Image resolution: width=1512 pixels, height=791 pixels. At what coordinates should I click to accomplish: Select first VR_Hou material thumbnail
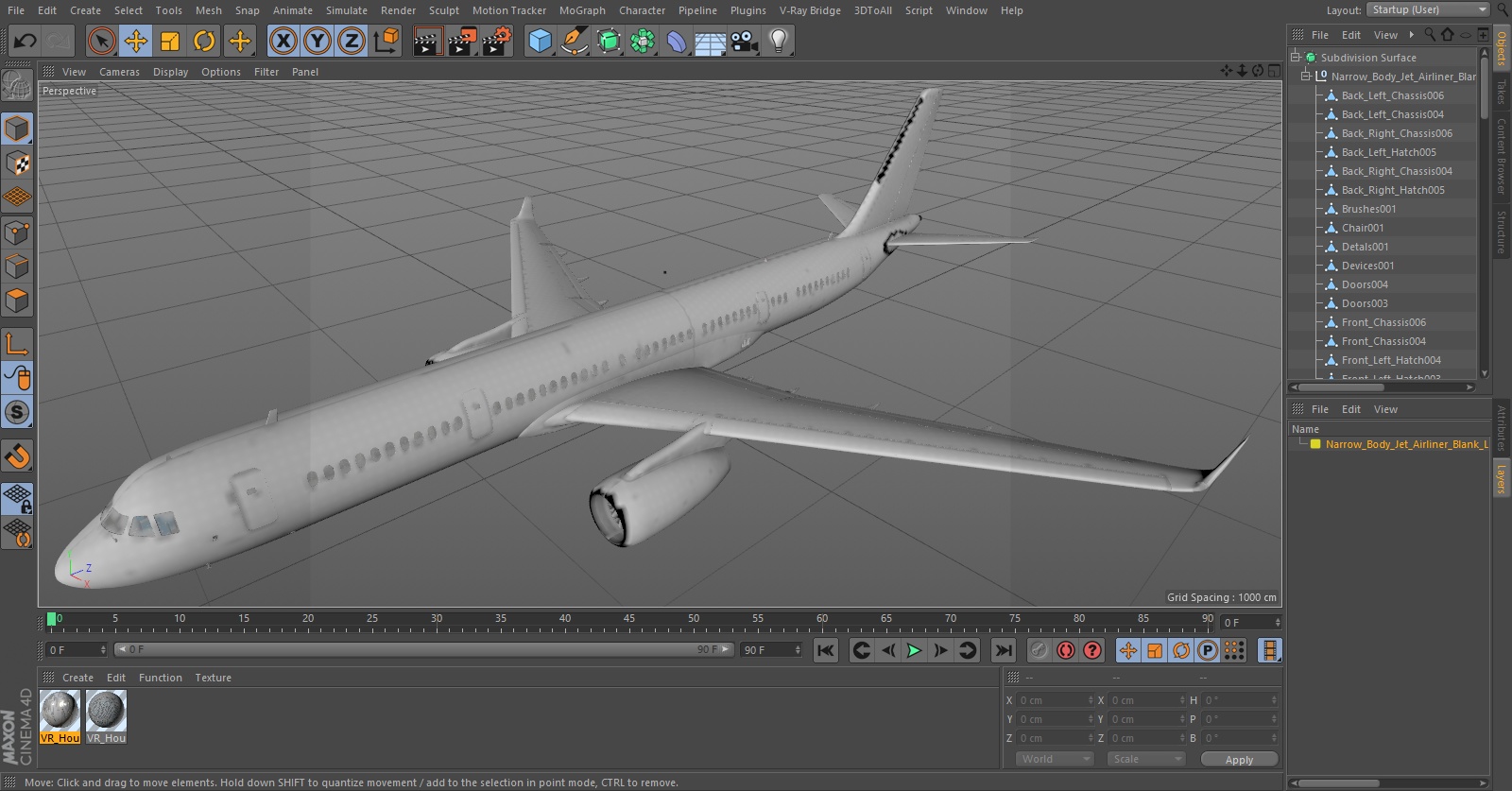(60, 711)
